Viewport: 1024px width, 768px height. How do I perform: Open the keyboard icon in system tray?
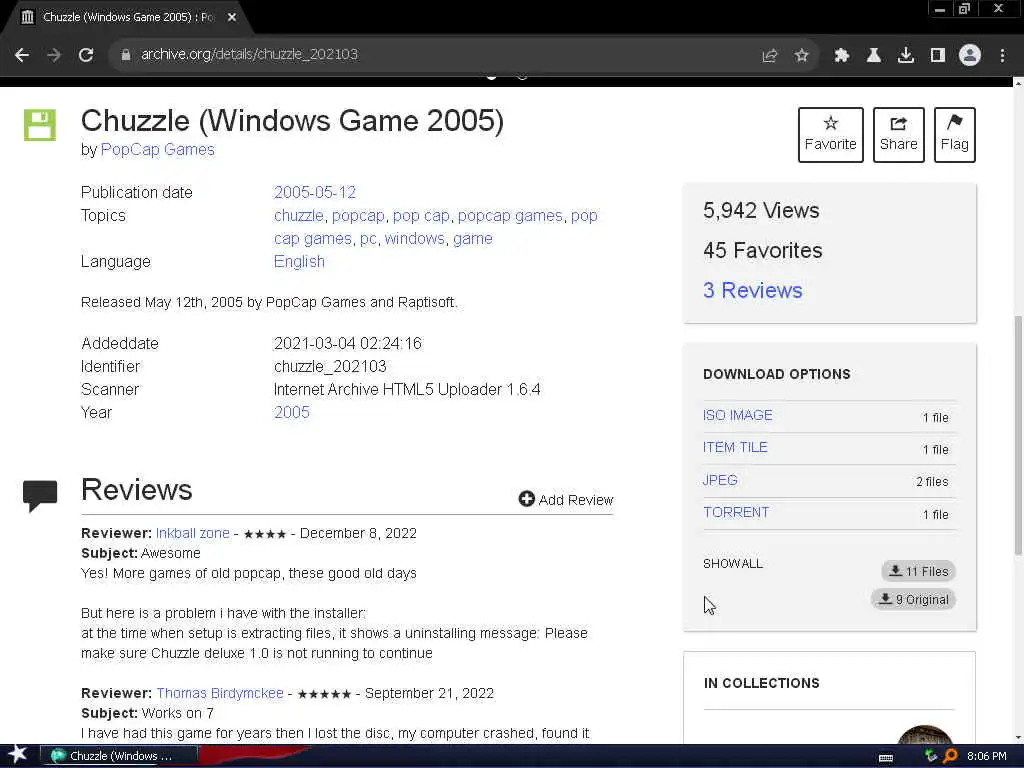(x=886, y=758)
